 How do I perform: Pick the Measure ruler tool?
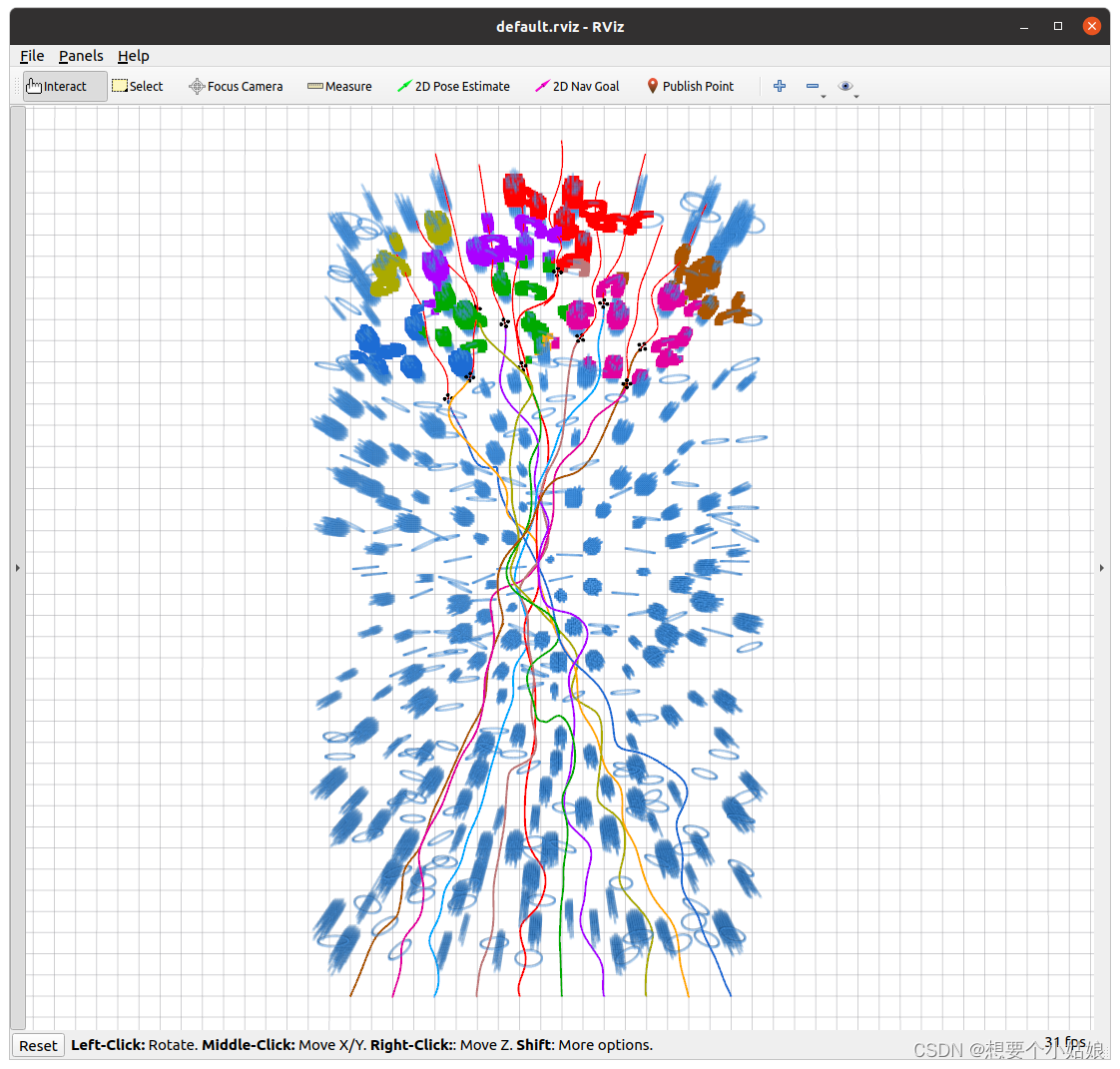[339, 87]
